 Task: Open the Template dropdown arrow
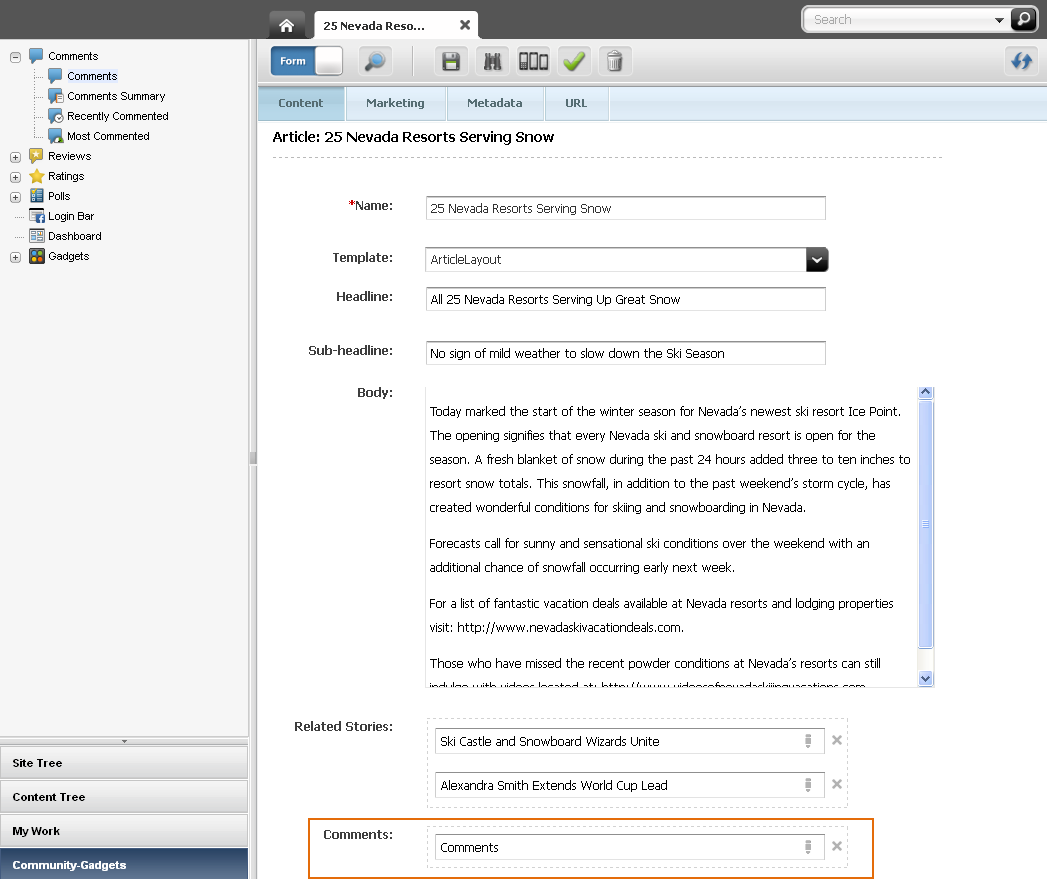coord(817,260)
